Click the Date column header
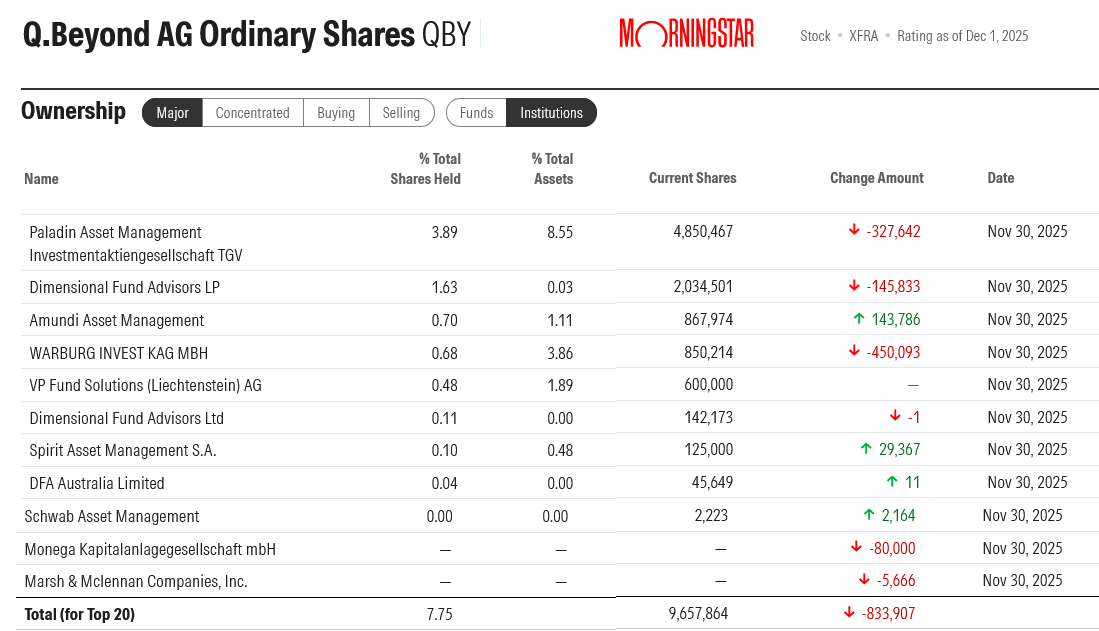 point(1000,178)
